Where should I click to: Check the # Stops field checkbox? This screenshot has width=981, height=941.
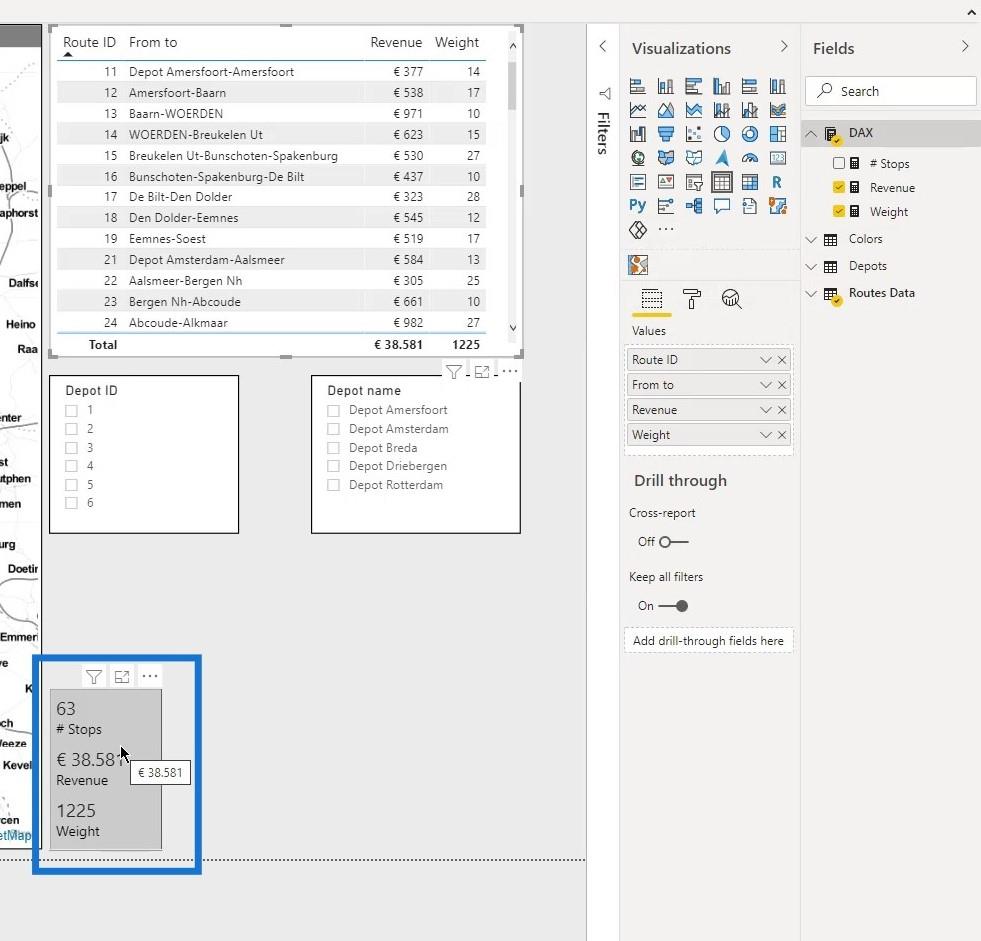click(839, 163)
